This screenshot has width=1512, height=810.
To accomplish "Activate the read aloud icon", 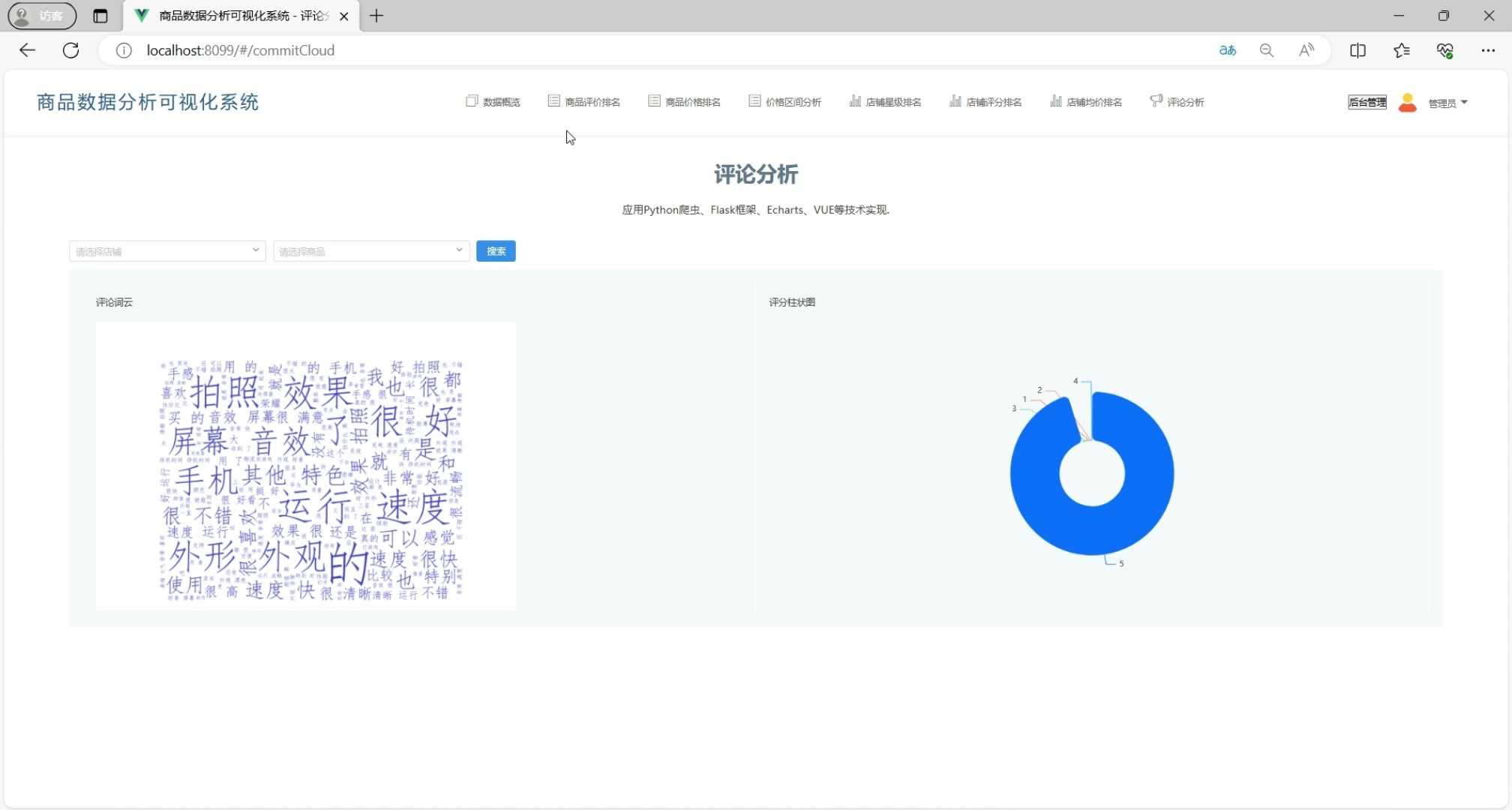I will pos(1306,50).
